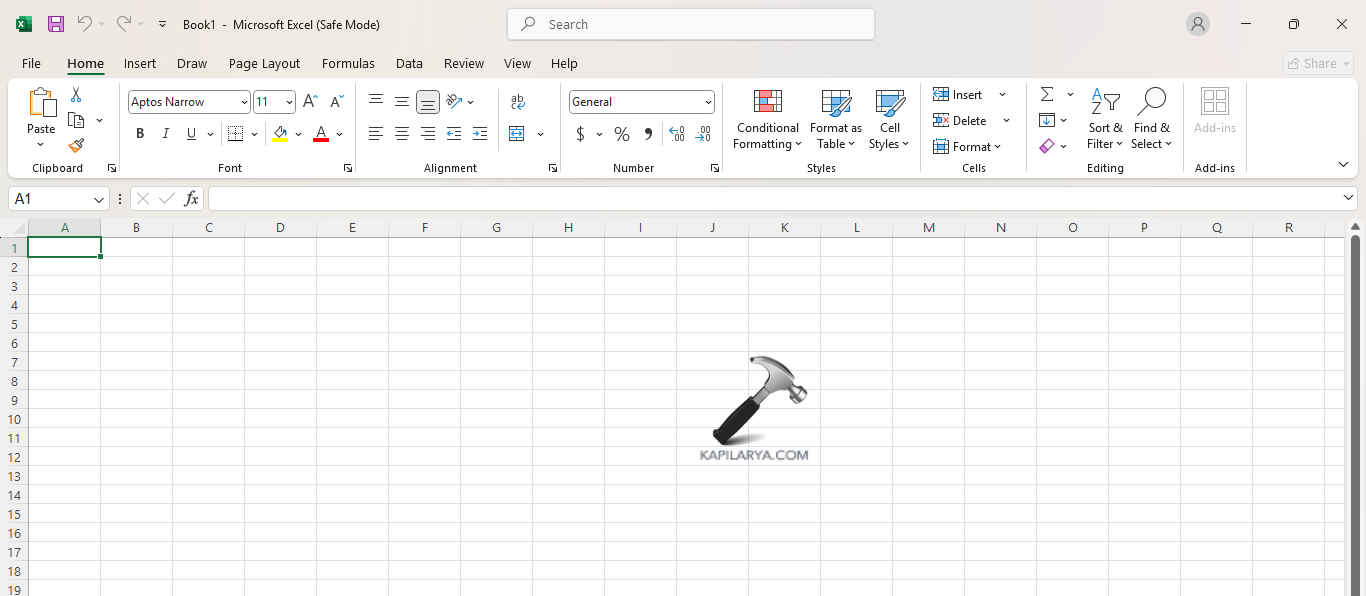Click Increase Font Size icon
1366x596 pixels.
(310, 102)
